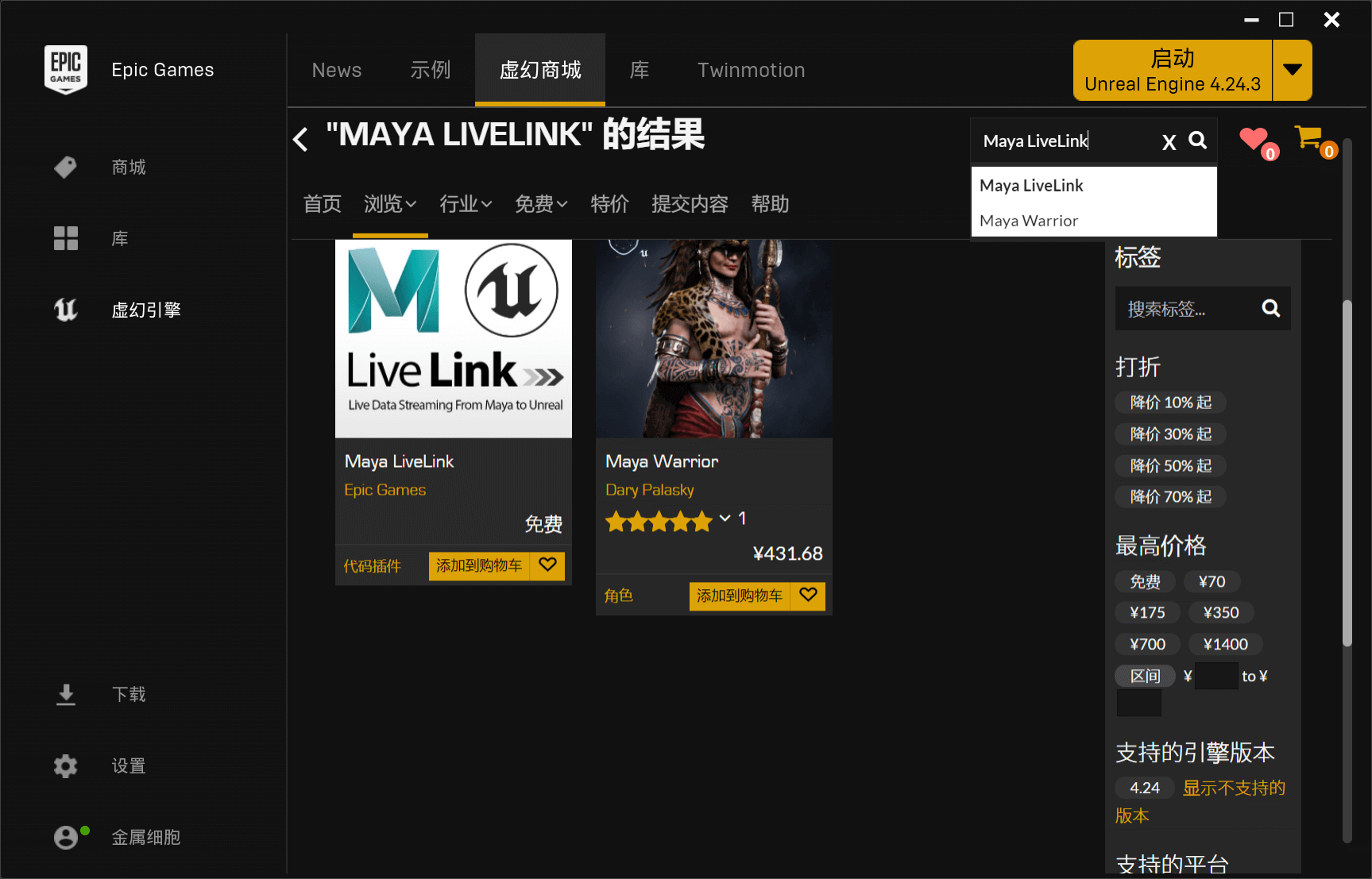1372x879 pixels.
Task: Open the Maya LiveLink product title
Action: click(x=399, y=461)
